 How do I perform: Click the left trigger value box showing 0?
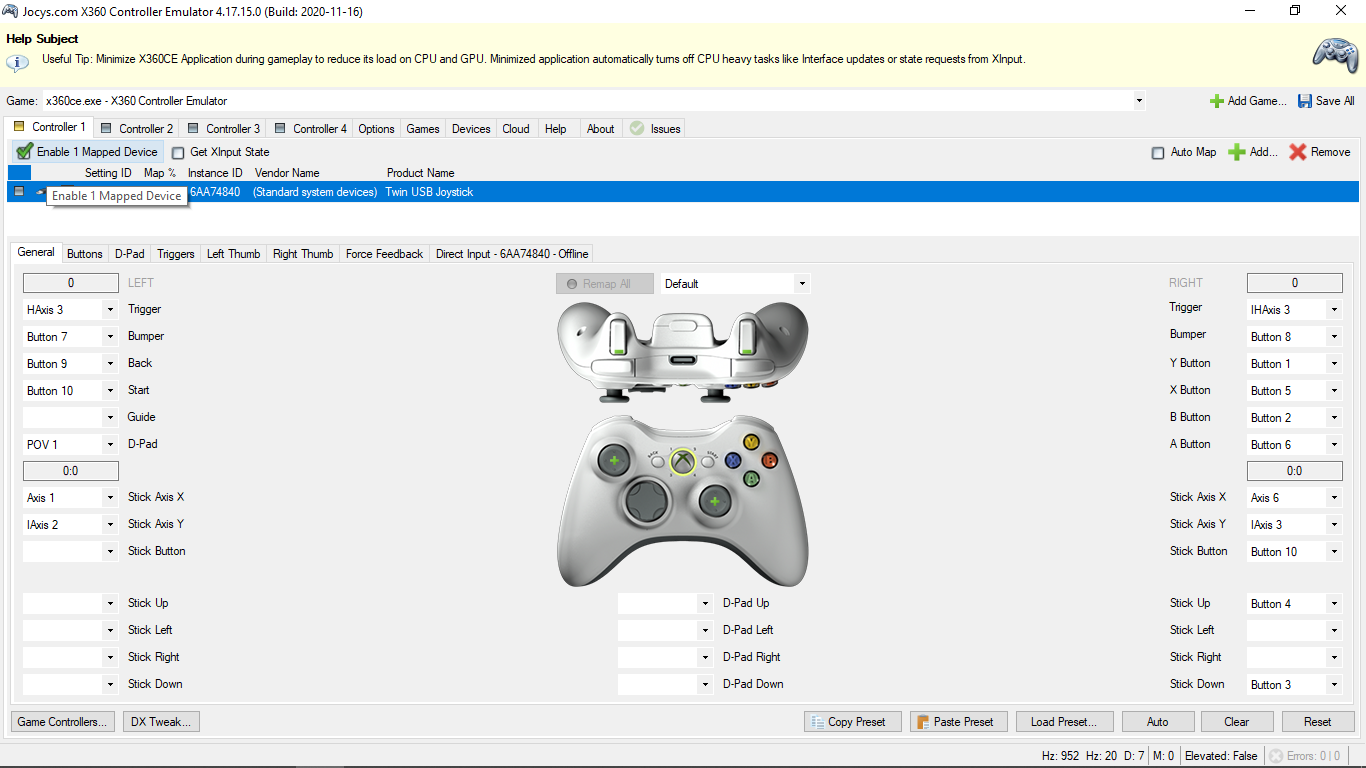71,283
